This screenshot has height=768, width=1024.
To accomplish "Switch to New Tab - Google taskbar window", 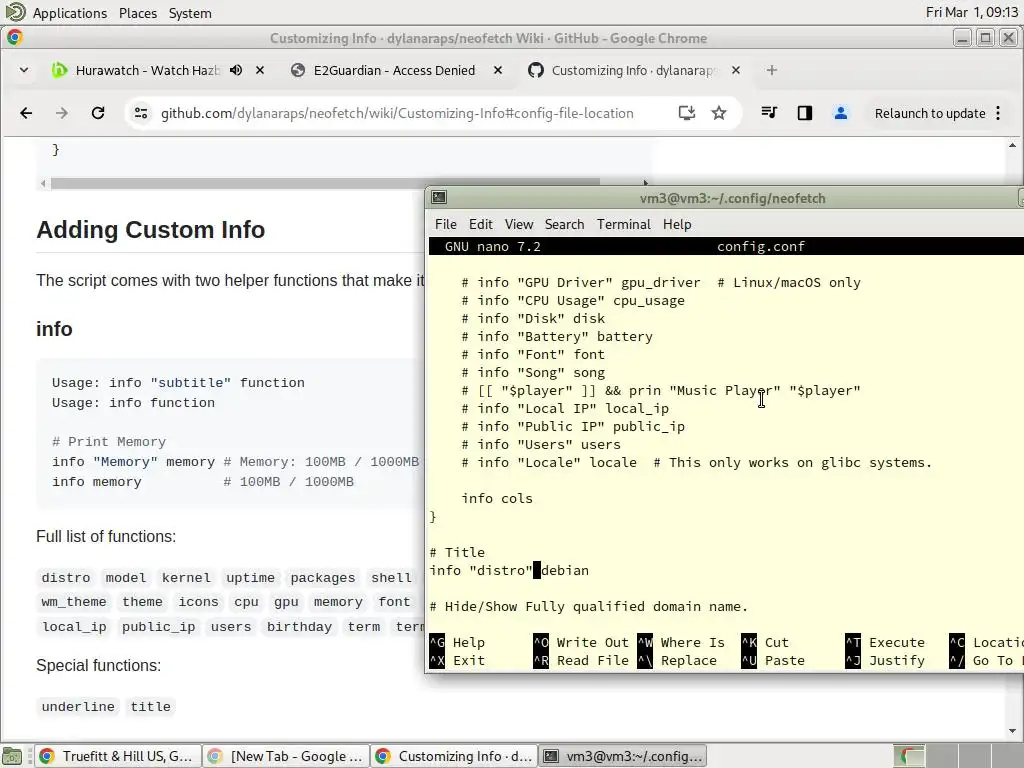I will tap(286, 756).
